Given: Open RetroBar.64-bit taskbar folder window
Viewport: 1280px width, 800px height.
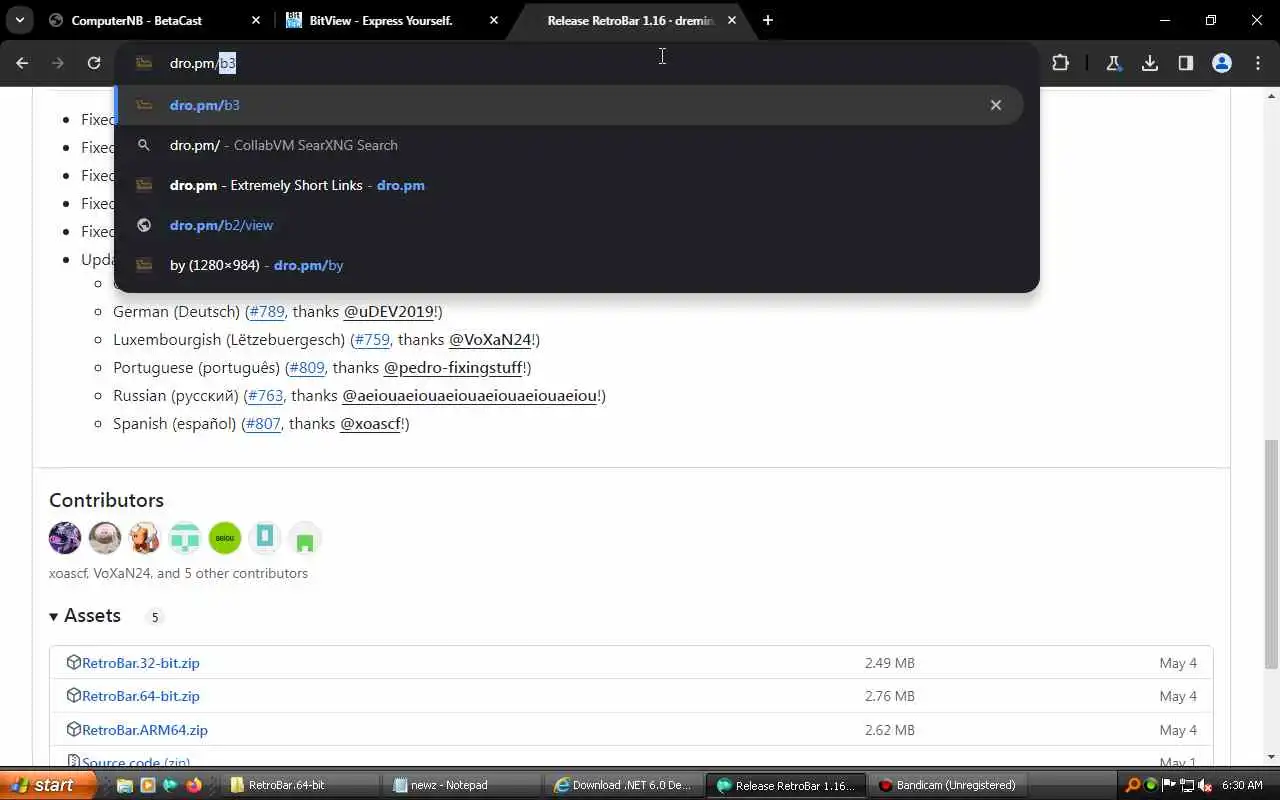Looking at the screenshot, I should [x=303, y=785].
